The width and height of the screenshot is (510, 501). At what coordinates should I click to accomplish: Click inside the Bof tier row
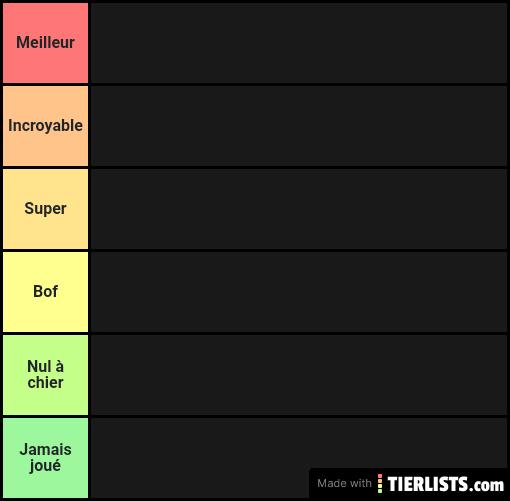pos(299,292)
